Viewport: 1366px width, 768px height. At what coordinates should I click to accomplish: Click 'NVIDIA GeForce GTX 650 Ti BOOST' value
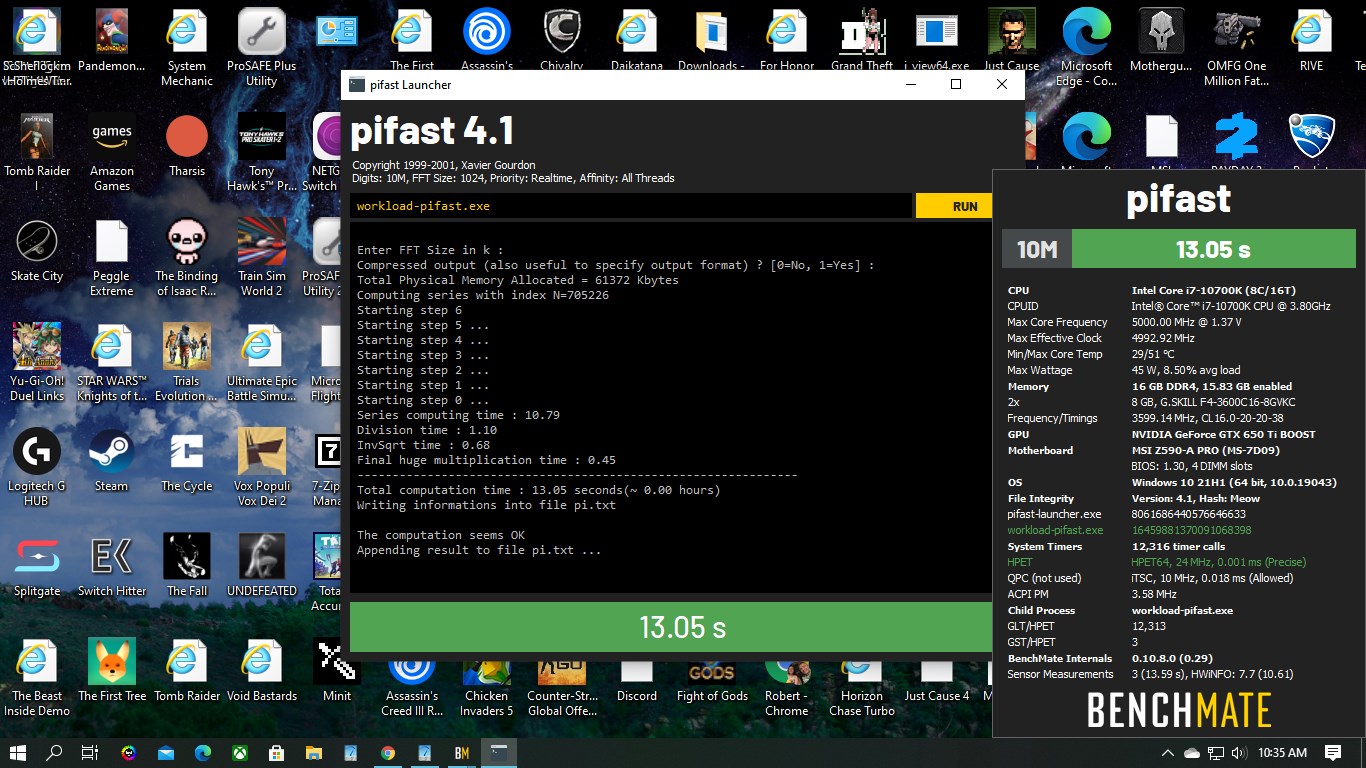pyautogui.click(x=1223, y=434)
